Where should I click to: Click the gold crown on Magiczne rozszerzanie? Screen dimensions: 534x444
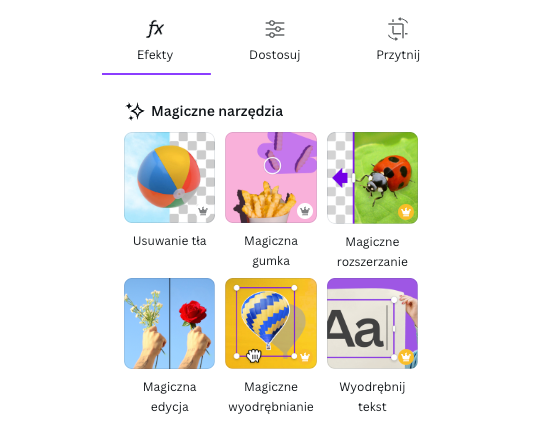pos(406,212)
